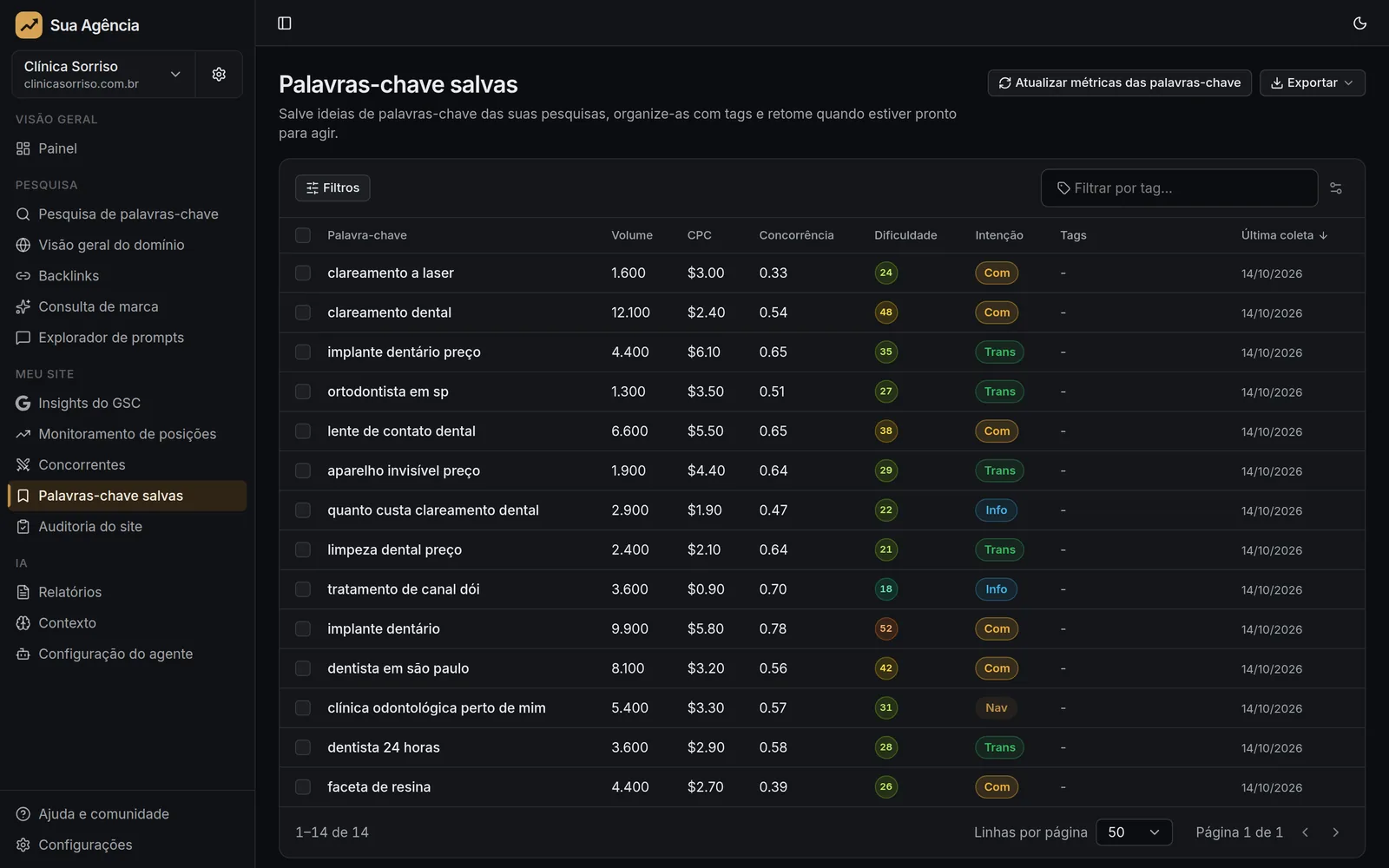The height and width of the screenshot is (868, 1389).
Task: Open Pesquisa de palavras-chave page
Action: click(128, 214)
